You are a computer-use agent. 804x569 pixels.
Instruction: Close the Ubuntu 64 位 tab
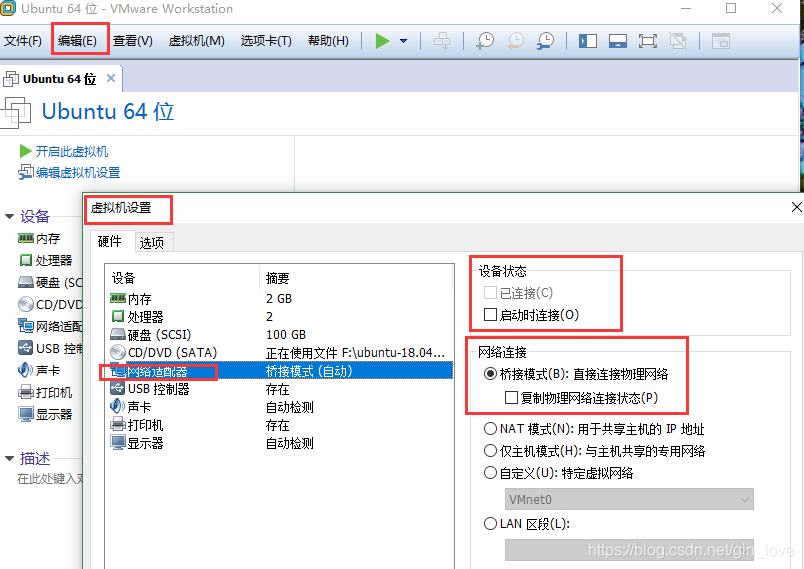tap(111, 78)
